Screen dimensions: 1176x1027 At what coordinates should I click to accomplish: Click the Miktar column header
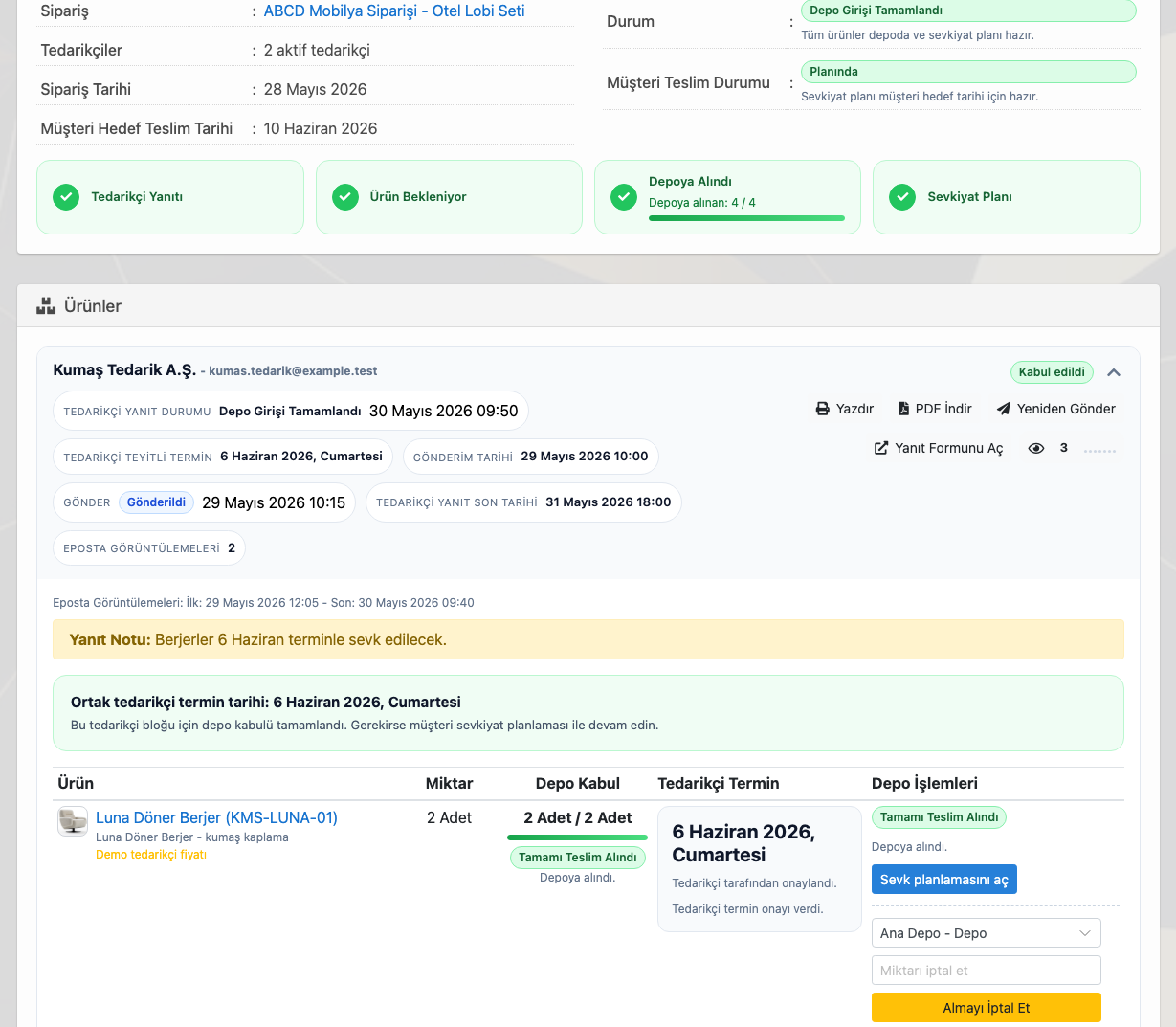click(x=449, y=783)
